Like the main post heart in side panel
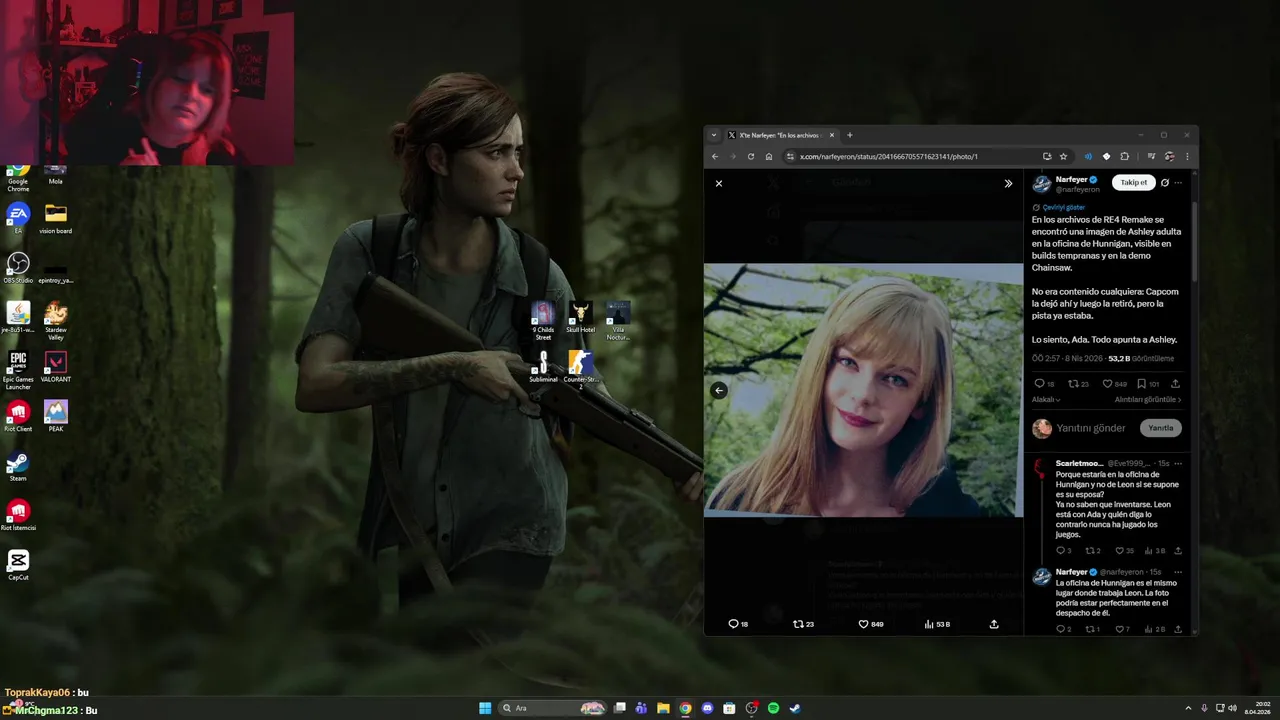This screenshot has height=720, width=1280. tap(1114, 384)
